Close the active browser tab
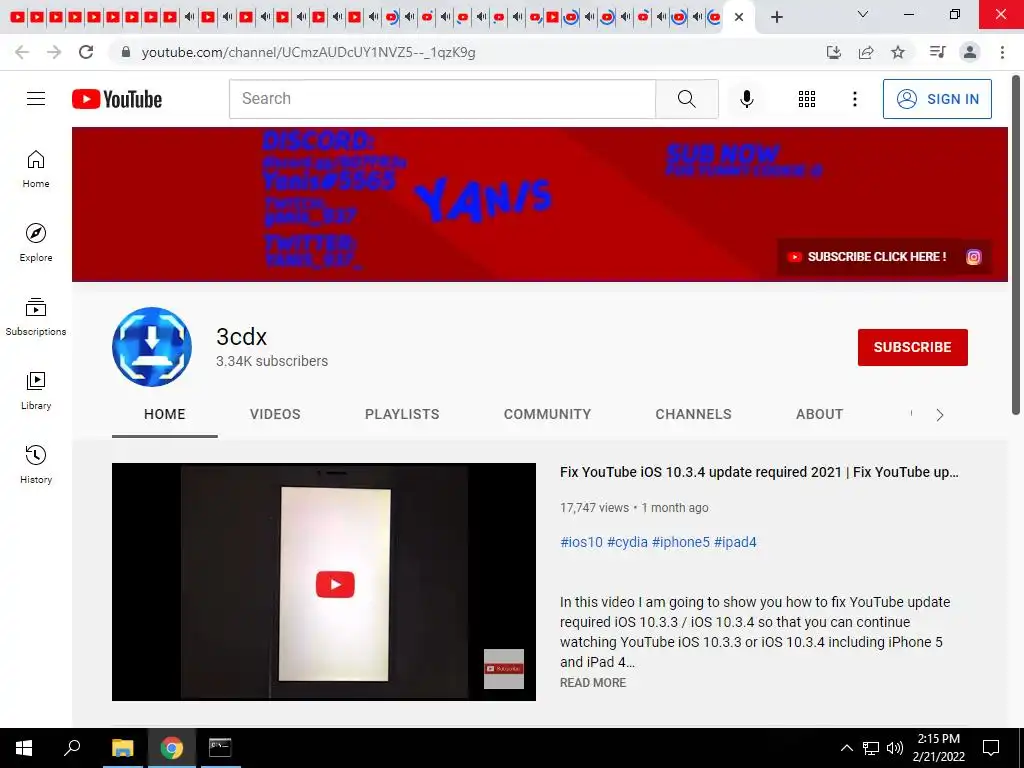Viewport: 1024px width, 768px height. [739, 17]
